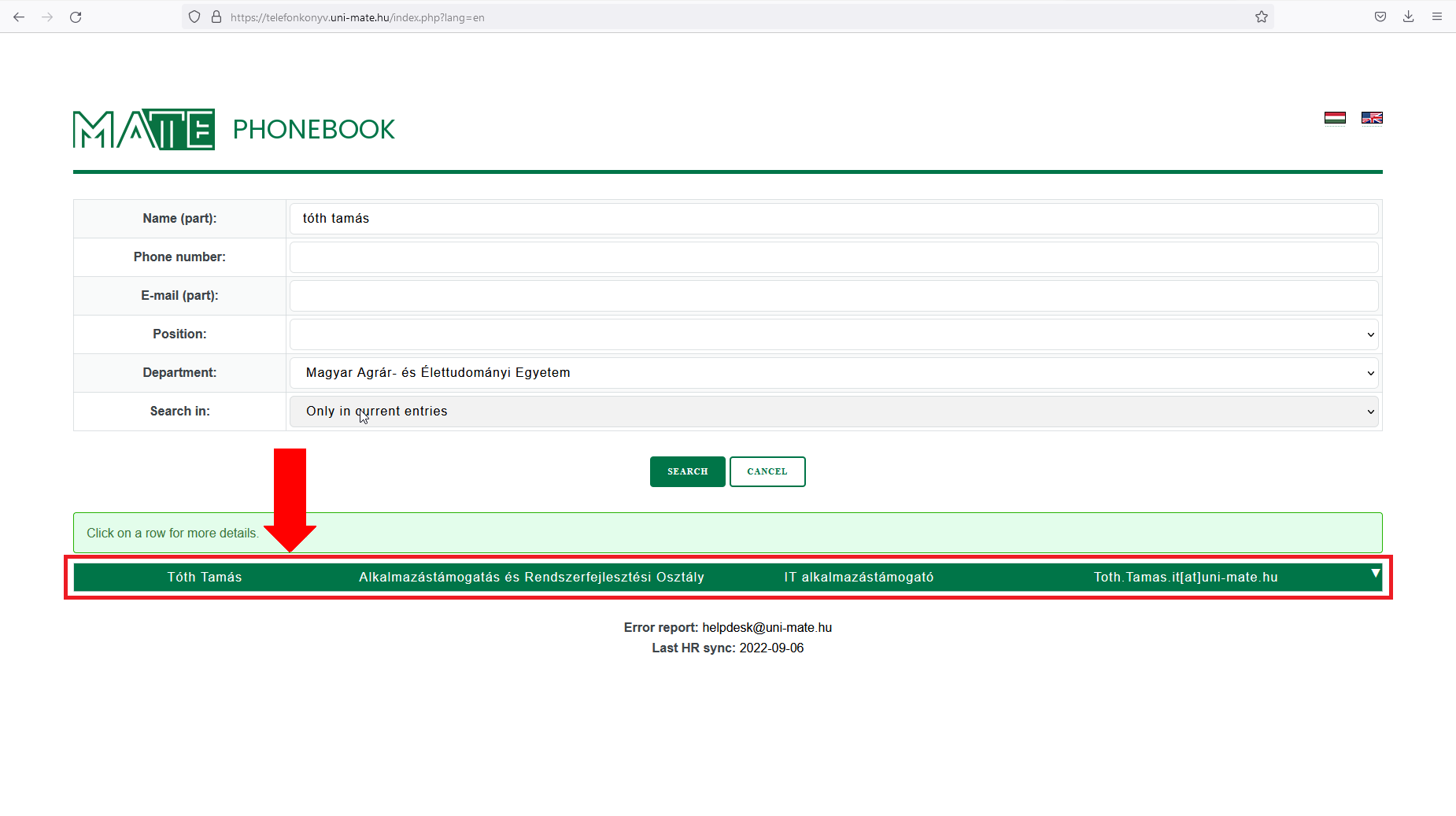The width and height of the screenshot is (1456, 816).
Task: Bookmark this page with the star icon
Action: coord(1262,17)
